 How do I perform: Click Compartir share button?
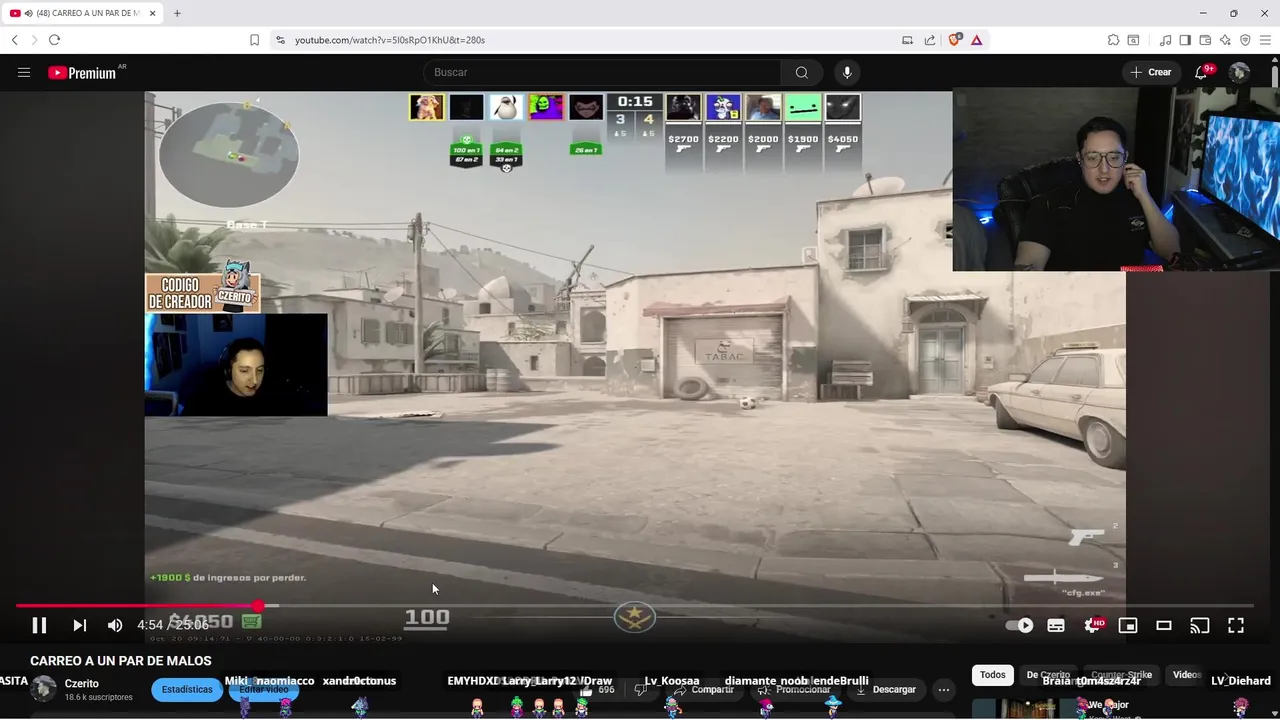pos(703,689)
